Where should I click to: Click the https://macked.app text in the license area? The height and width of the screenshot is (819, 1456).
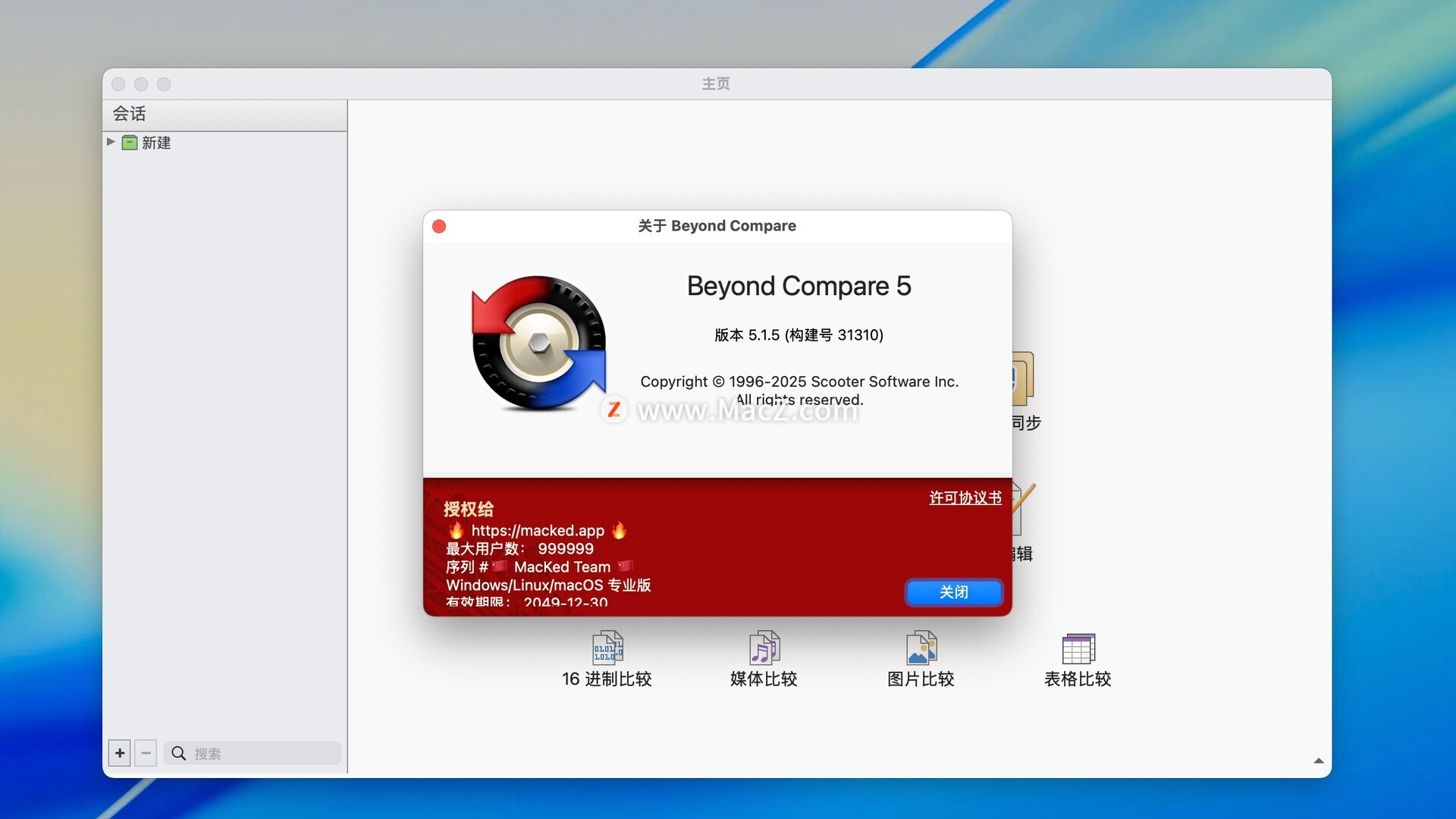click(x=538, y=530)
